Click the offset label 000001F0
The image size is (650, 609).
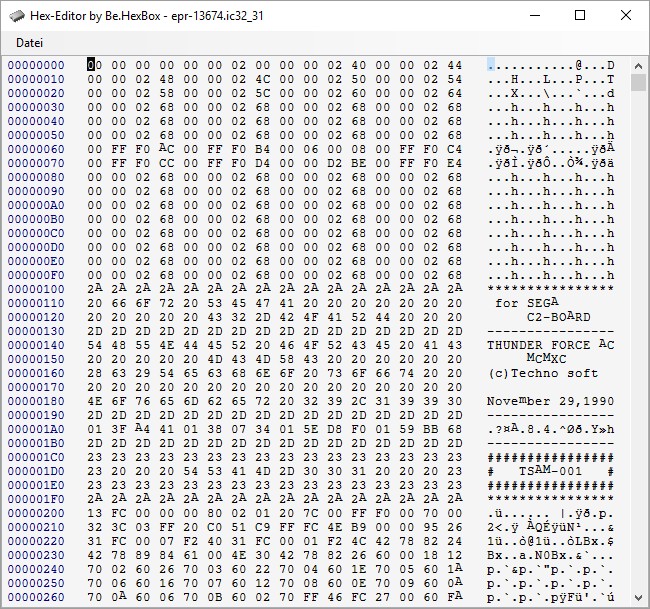point(36,499)
